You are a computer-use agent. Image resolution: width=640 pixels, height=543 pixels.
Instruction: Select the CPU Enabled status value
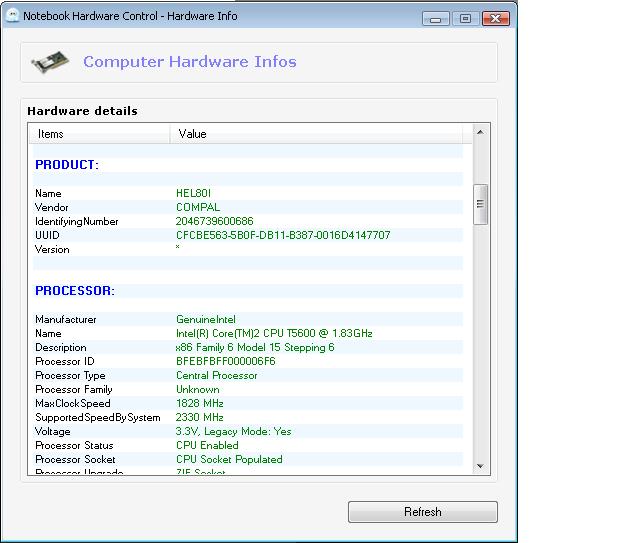(207, 445)
